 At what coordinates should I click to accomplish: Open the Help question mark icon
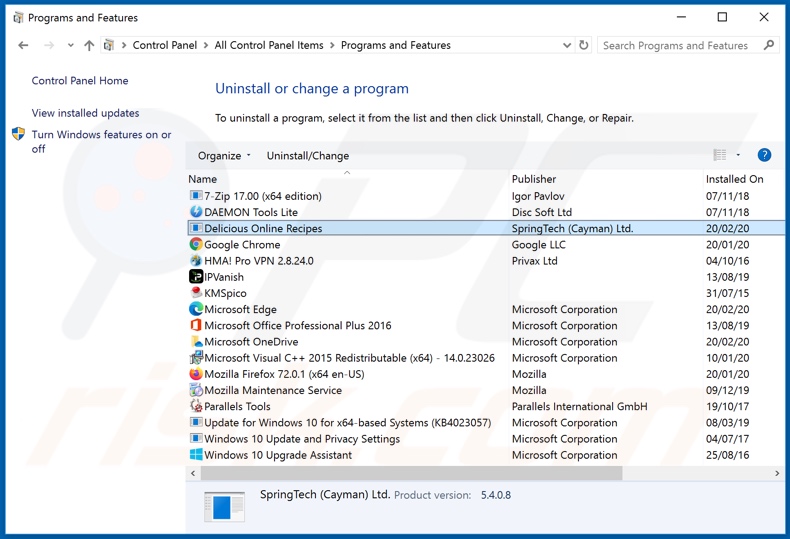pyautogui.click(x=764, y=155)
